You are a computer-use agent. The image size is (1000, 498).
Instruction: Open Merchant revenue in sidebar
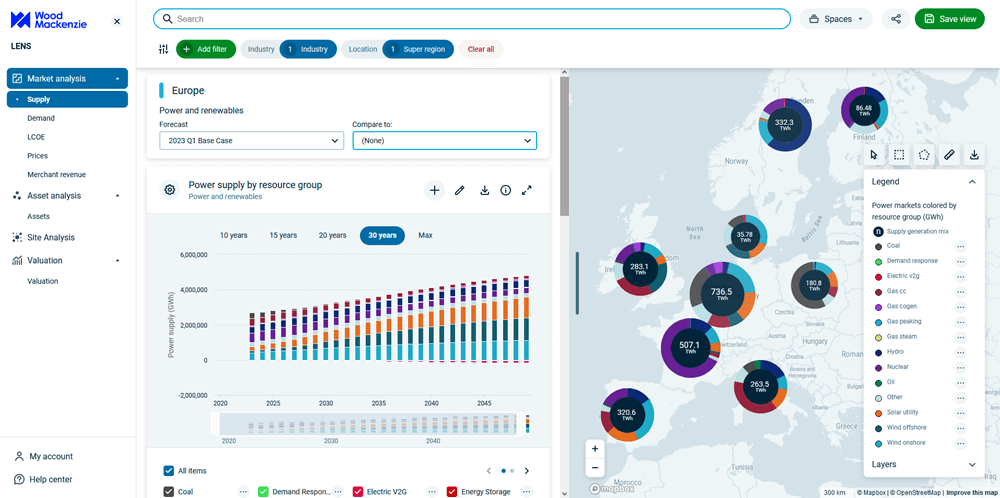56,174
